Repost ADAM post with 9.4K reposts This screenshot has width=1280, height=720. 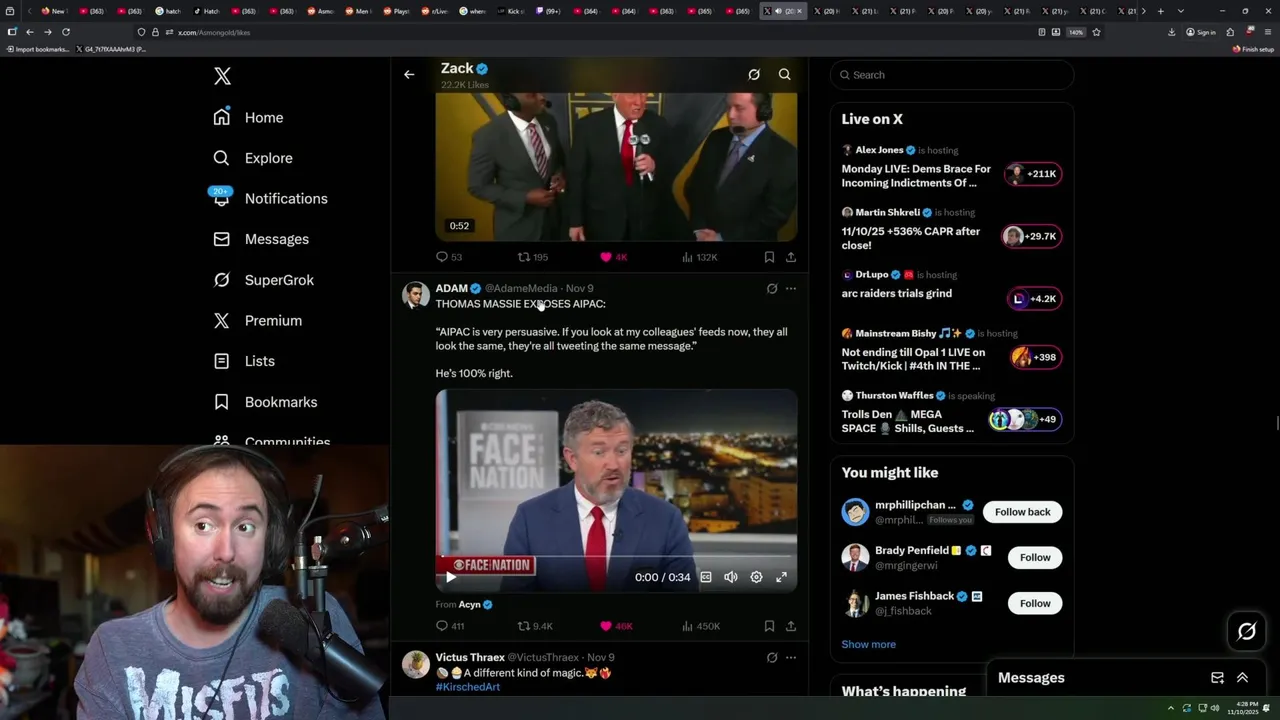coord(535,626)
